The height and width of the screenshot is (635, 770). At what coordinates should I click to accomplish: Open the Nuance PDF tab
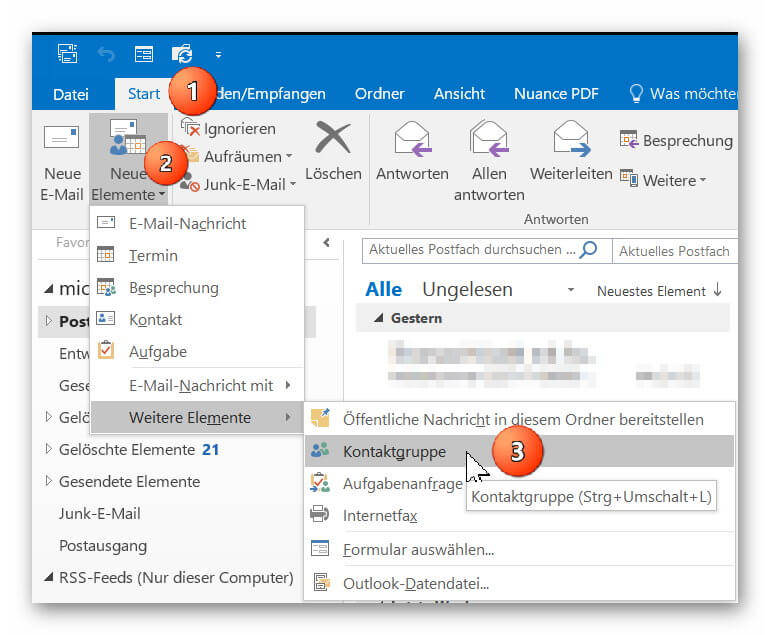(x=556, y=93)
